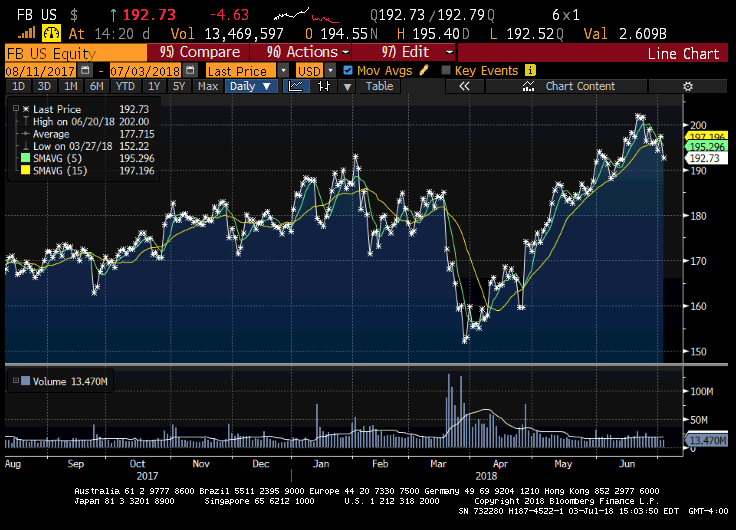Click the green up arrow price indicator

(113, 15)
